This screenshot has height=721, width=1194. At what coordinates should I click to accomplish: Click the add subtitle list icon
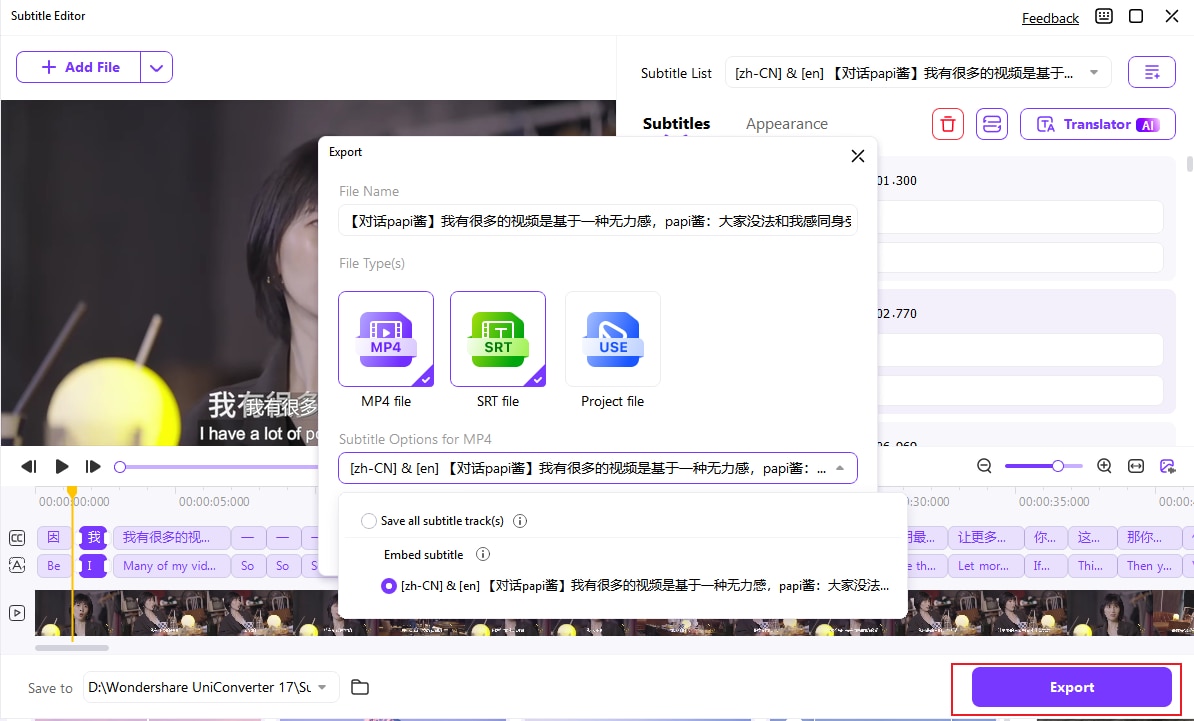(1151, 72)
